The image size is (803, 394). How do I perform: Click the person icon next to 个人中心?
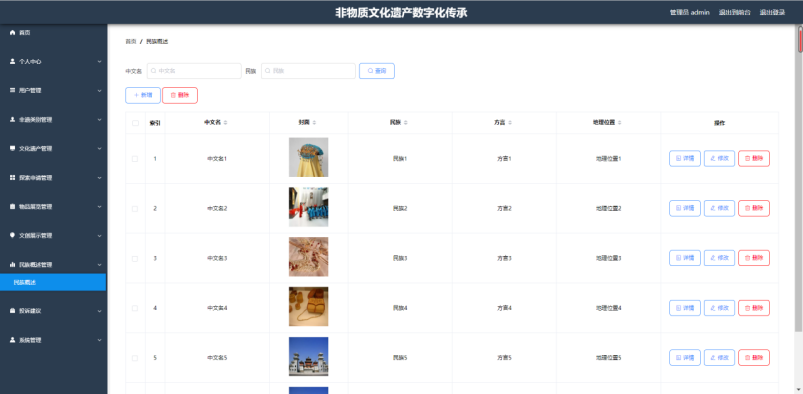(x=13, y=61)
